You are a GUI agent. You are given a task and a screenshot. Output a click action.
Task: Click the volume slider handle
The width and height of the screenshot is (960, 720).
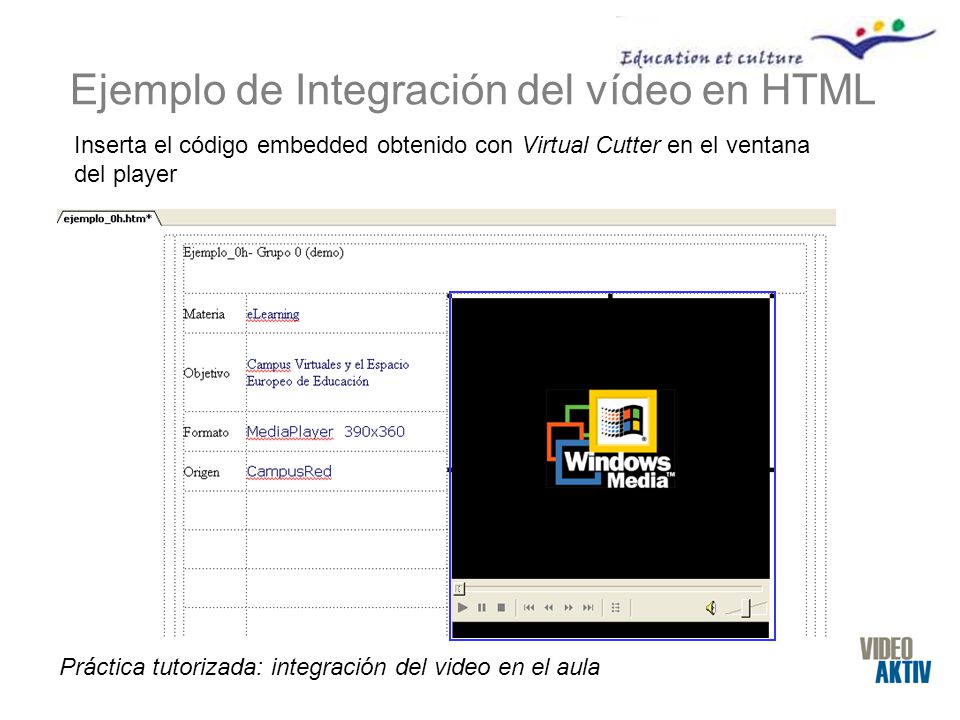746,608
